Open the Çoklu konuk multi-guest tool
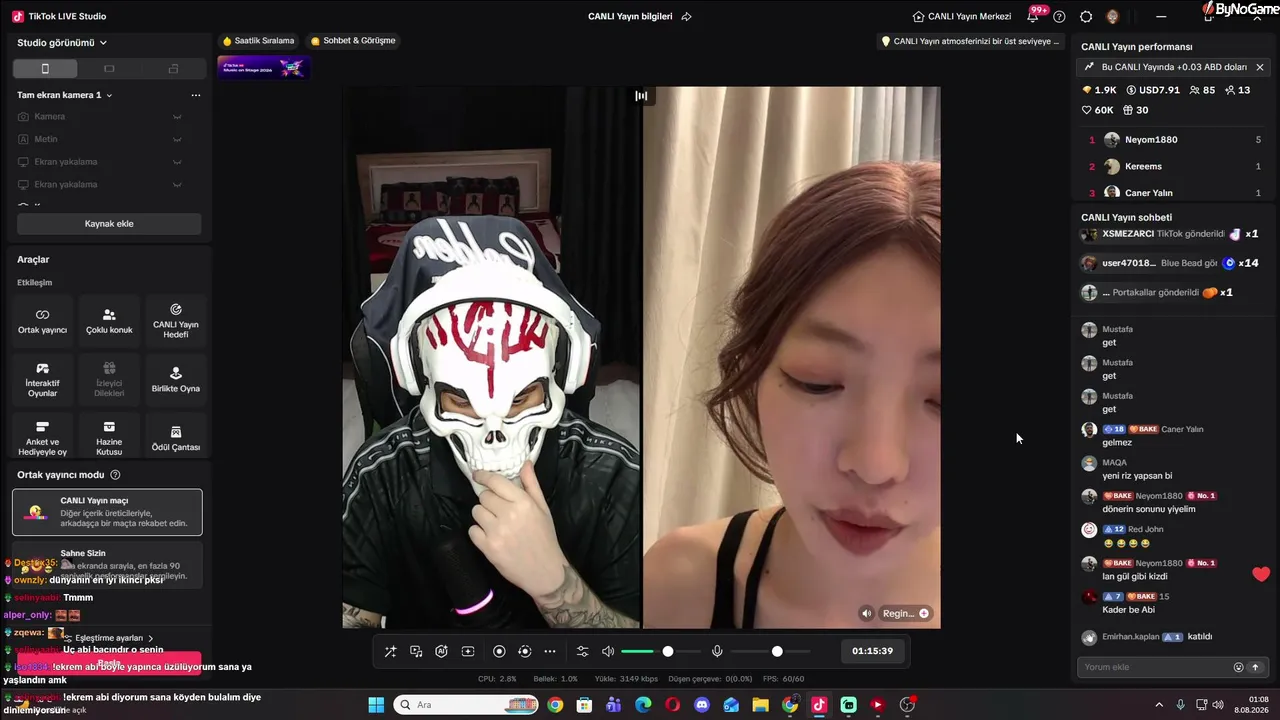 click(109, 321)
